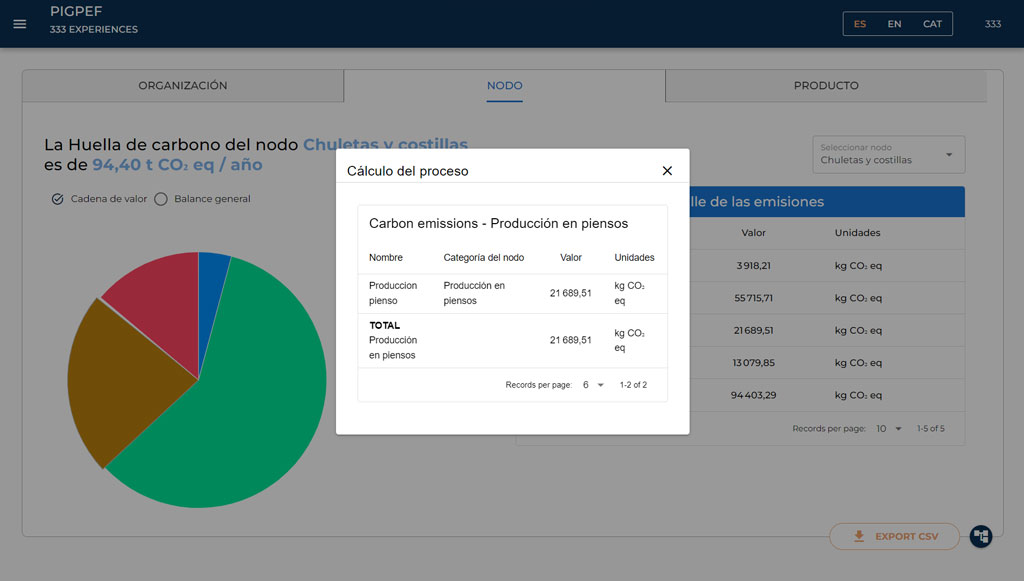Click the 333 user label in header

point(992,24)
